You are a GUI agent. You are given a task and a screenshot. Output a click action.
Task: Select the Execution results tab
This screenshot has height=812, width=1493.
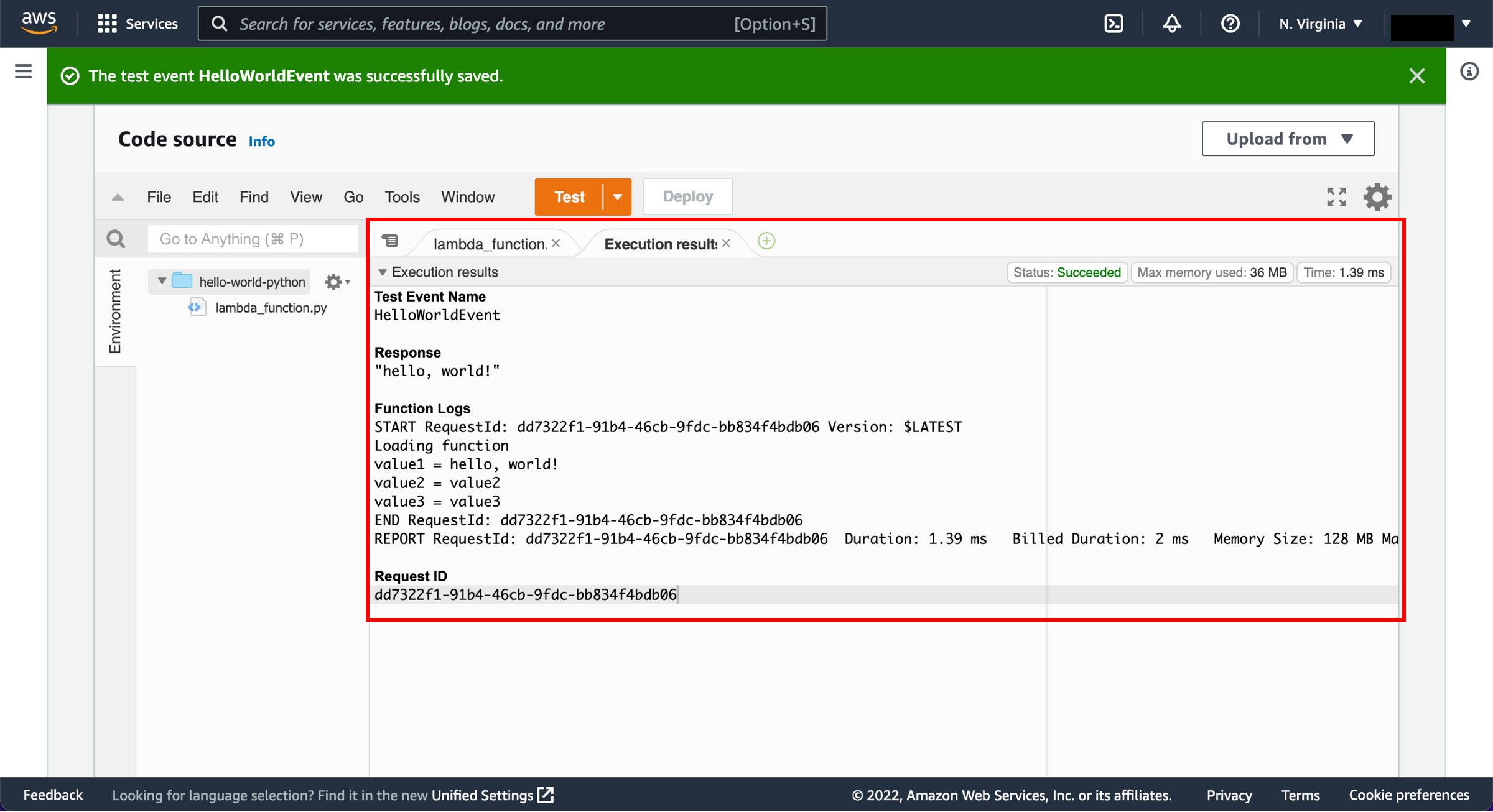tap(660, 243)
